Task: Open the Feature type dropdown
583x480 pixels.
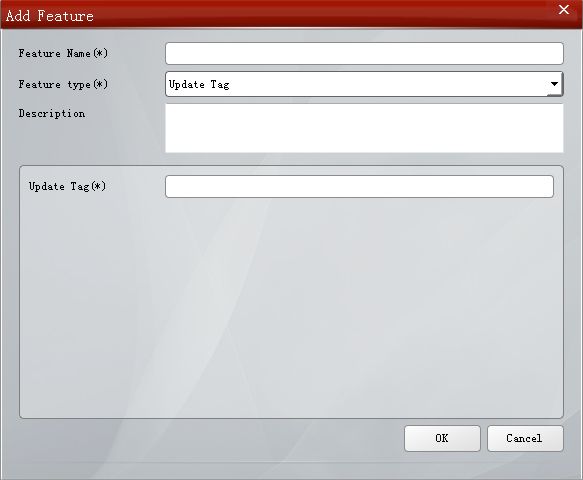Action: click(x=364, y=84)
